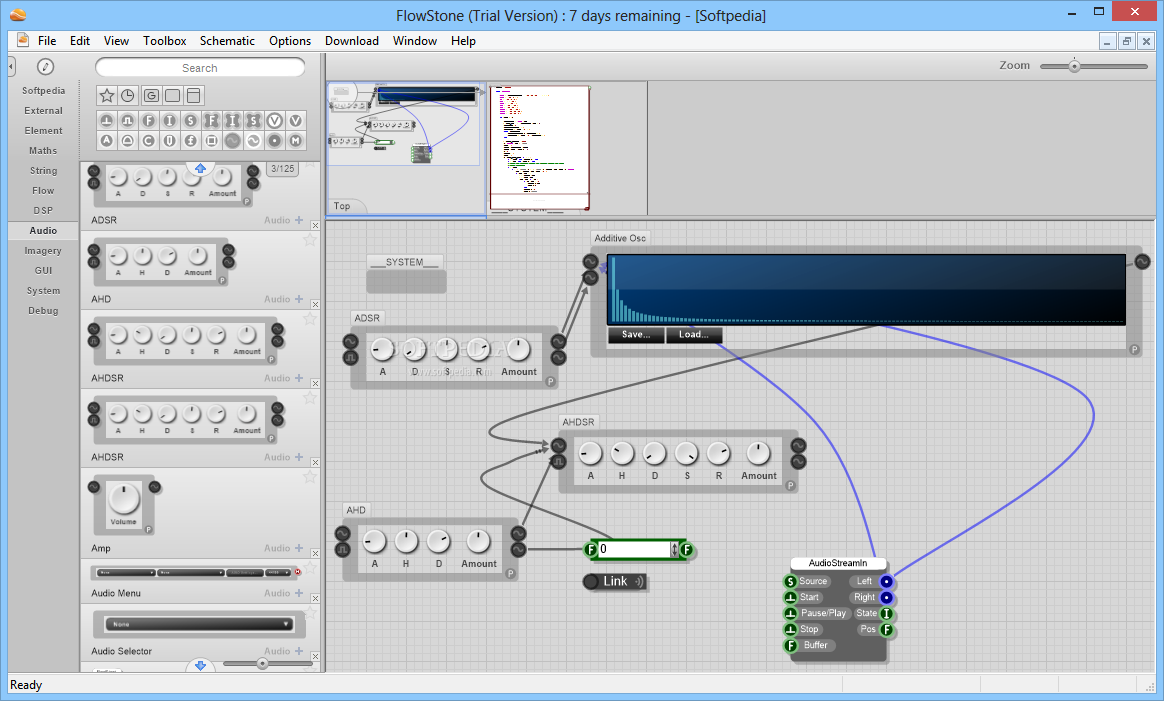Toggle the Boolean connector type filter
1164x701 pixels.
coord(128,140)
